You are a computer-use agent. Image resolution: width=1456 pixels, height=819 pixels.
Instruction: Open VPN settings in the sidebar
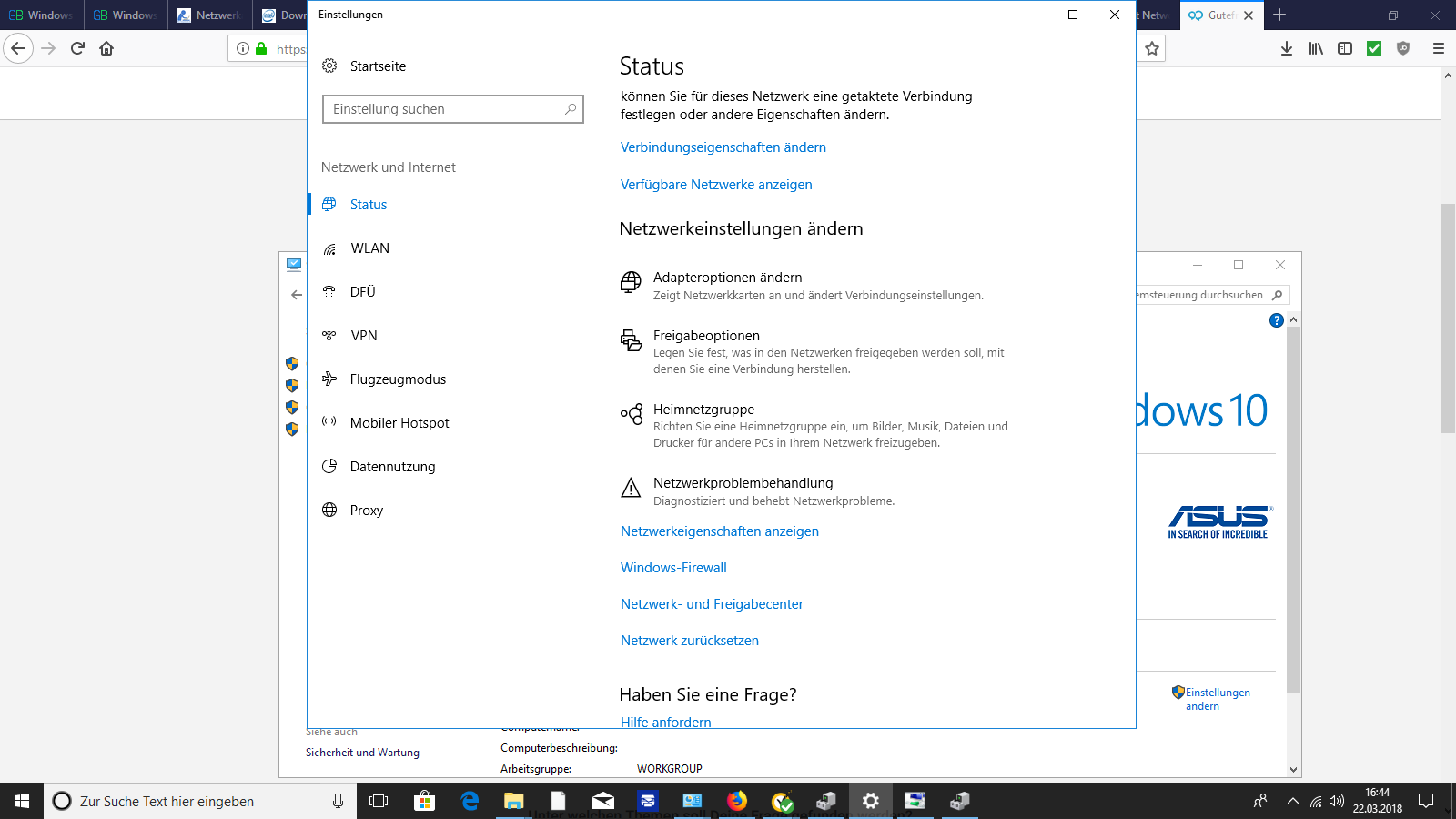click(363, 336)
